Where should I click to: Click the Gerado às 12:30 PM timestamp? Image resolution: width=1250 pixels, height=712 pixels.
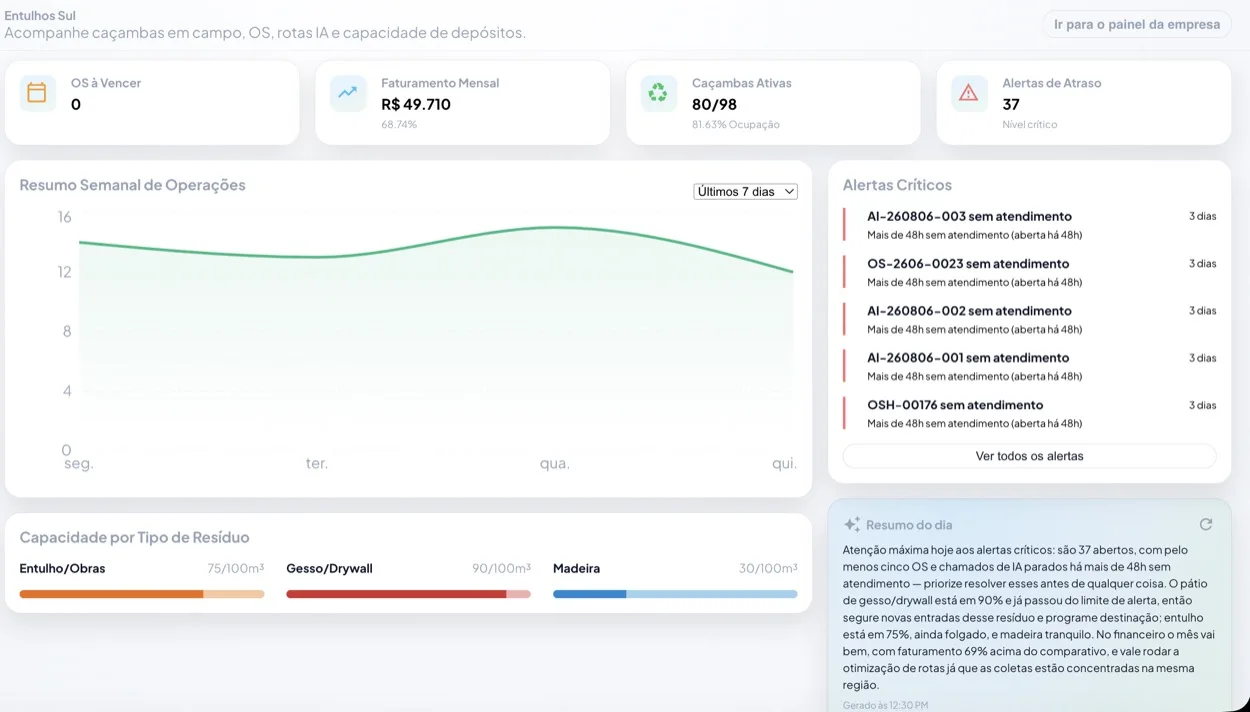[x=885, y=705]
